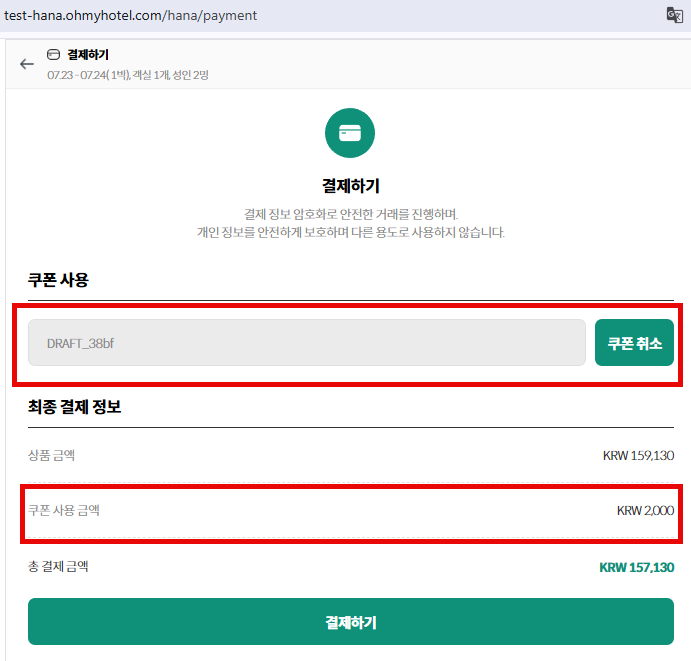Click the 상품 금액 label
Viewport: 691px width, 661px height.
tap(51, 456)
